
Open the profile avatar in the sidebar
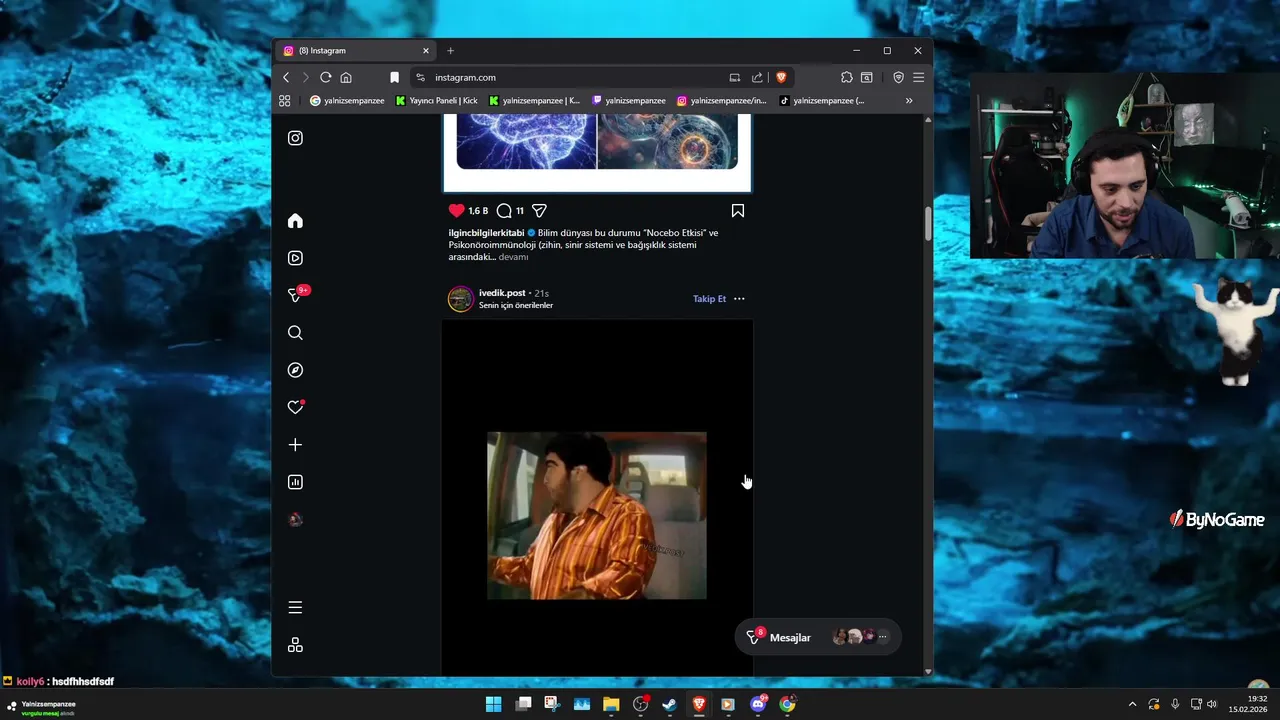[295, 519]
